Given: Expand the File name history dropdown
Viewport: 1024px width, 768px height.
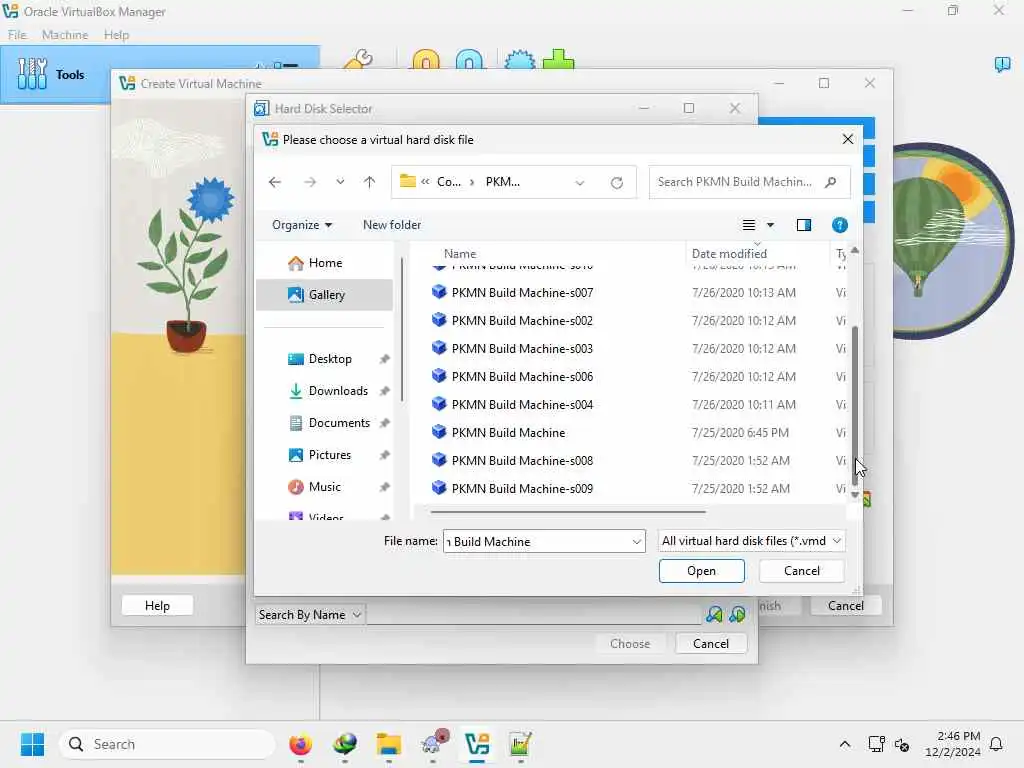Looking at the screenshot, I should [636, 541].
